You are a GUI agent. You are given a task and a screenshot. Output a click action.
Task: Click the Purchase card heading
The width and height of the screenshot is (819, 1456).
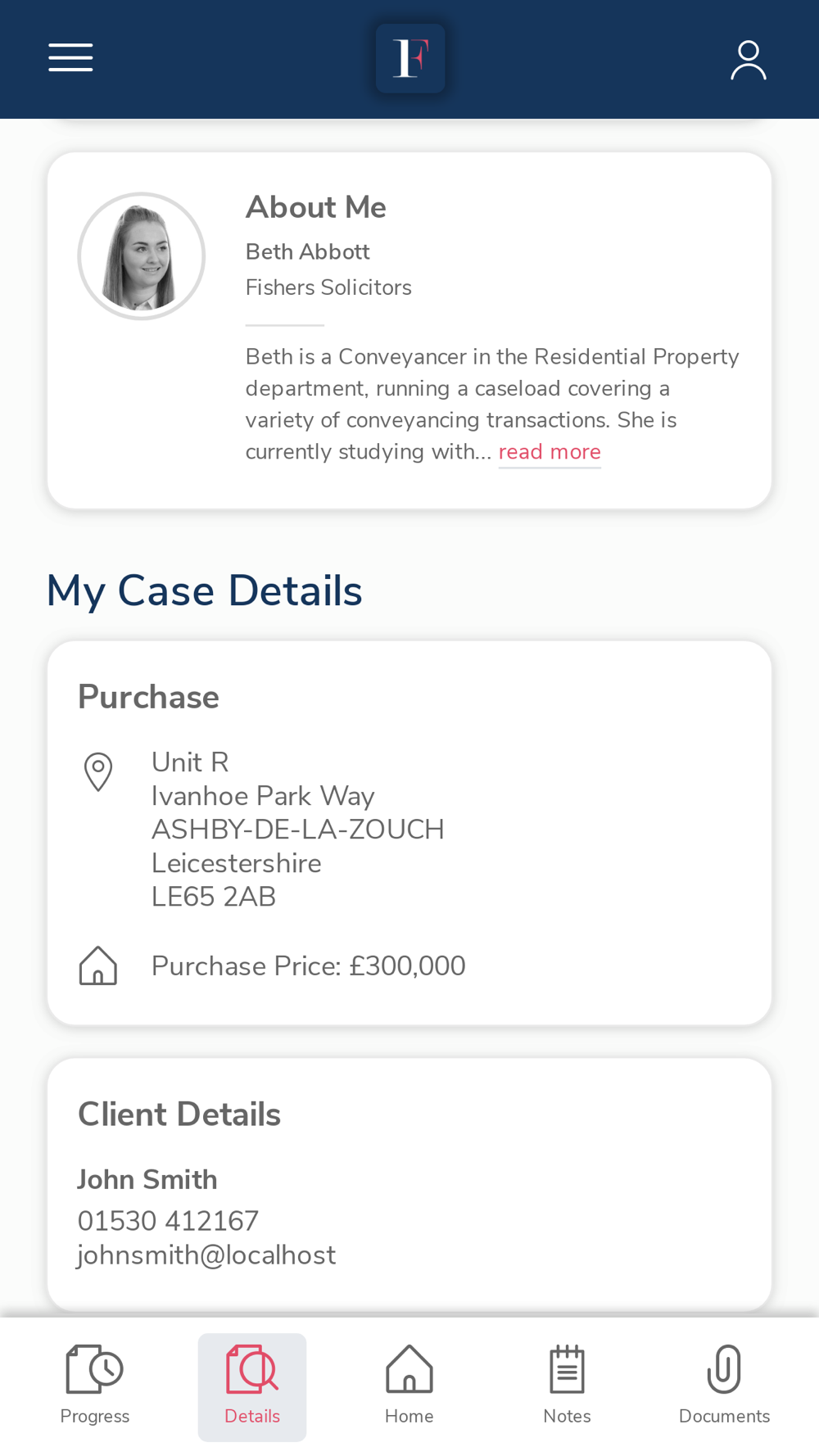(x=148, y=697)
